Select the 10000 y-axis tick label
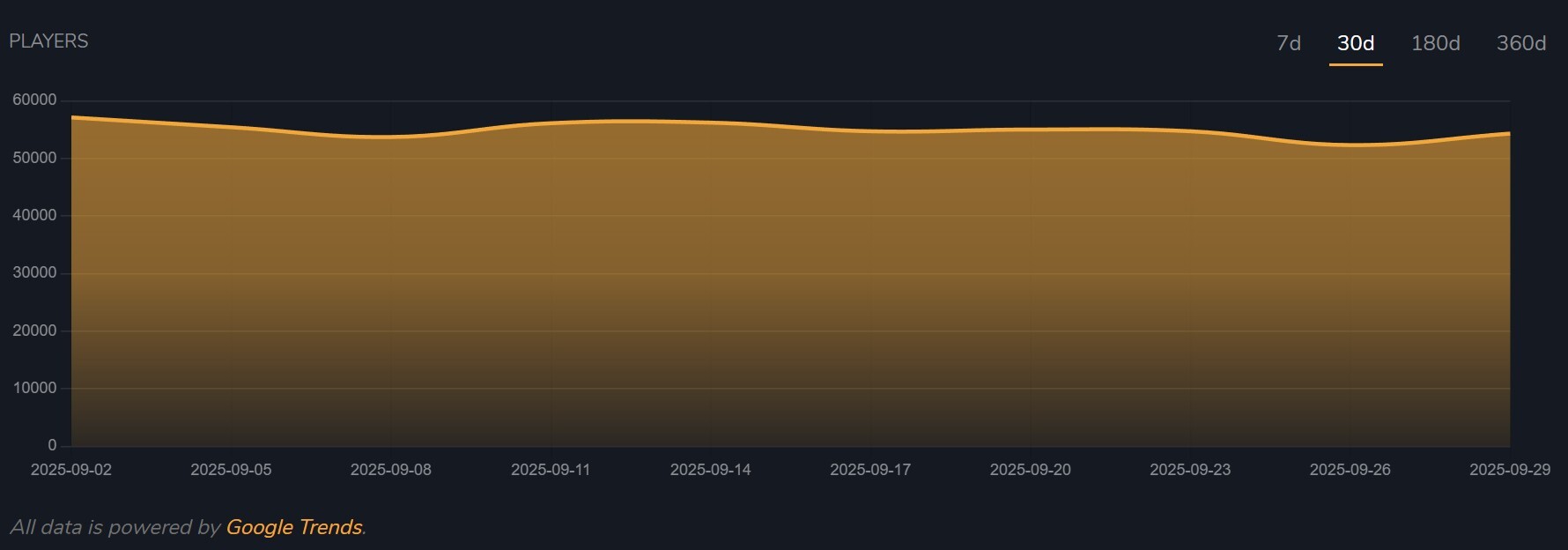 (x=34, y=388)
